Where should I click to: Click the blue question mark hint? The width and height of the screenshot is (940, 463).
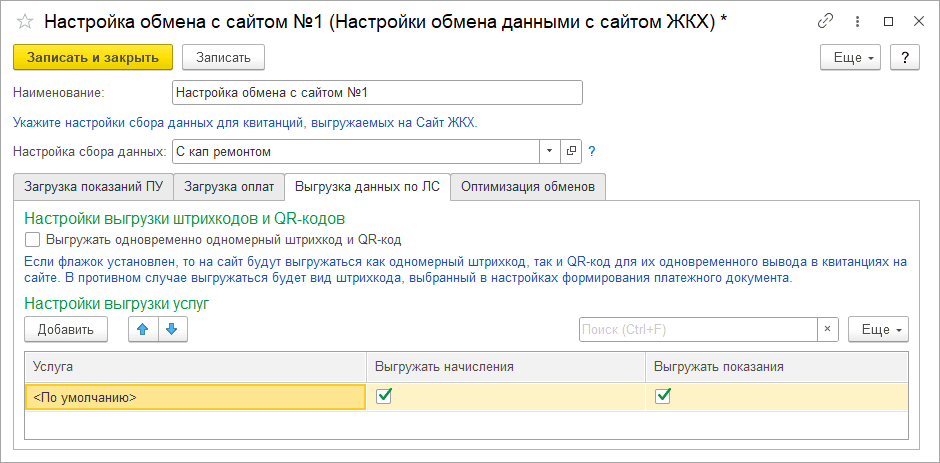point(591,152)
